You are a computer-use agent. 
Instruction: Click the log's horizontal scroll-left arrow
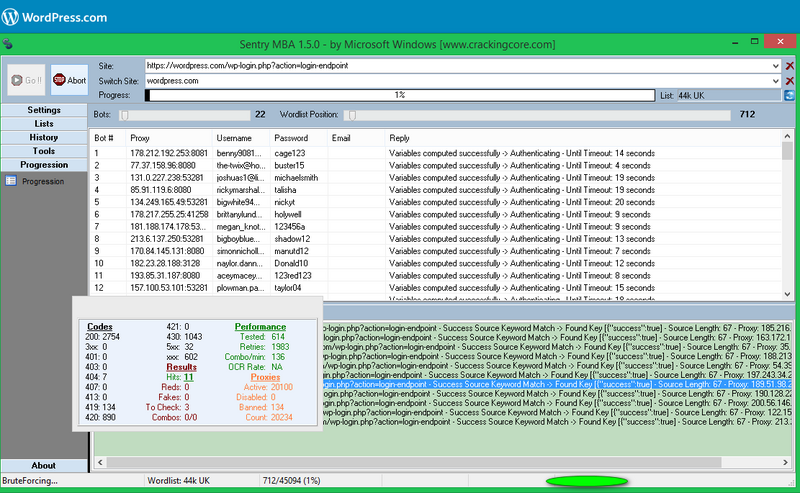(100, 462)
